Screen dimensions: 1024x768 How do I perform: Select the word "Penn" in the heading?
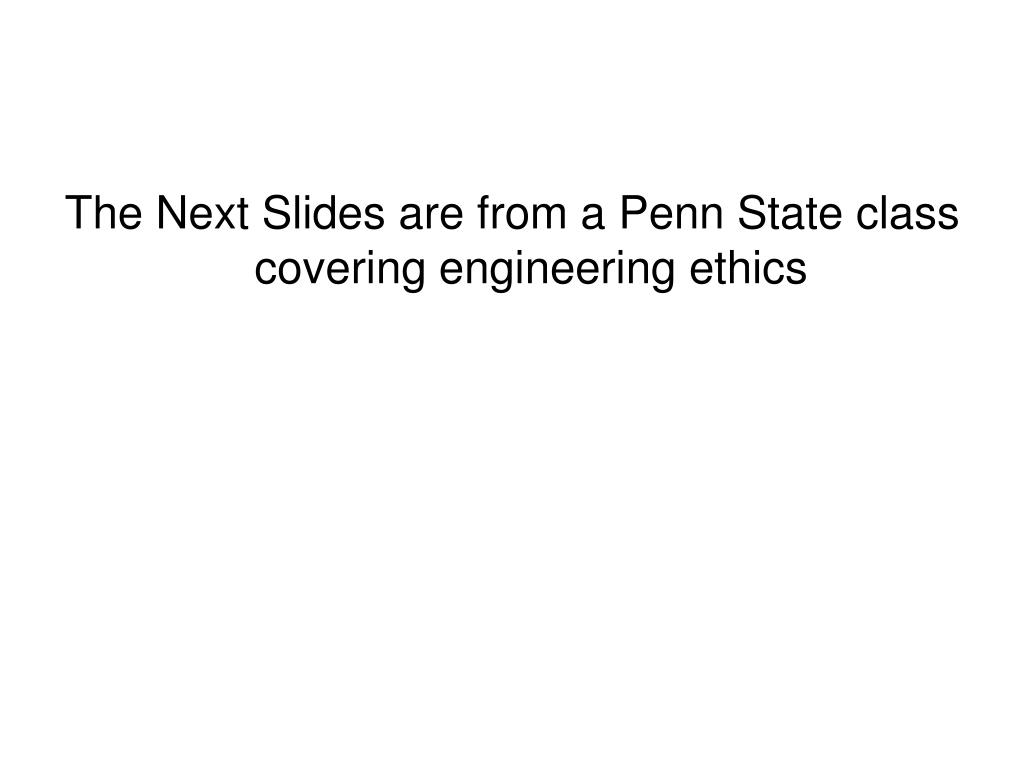coord(671,213)
